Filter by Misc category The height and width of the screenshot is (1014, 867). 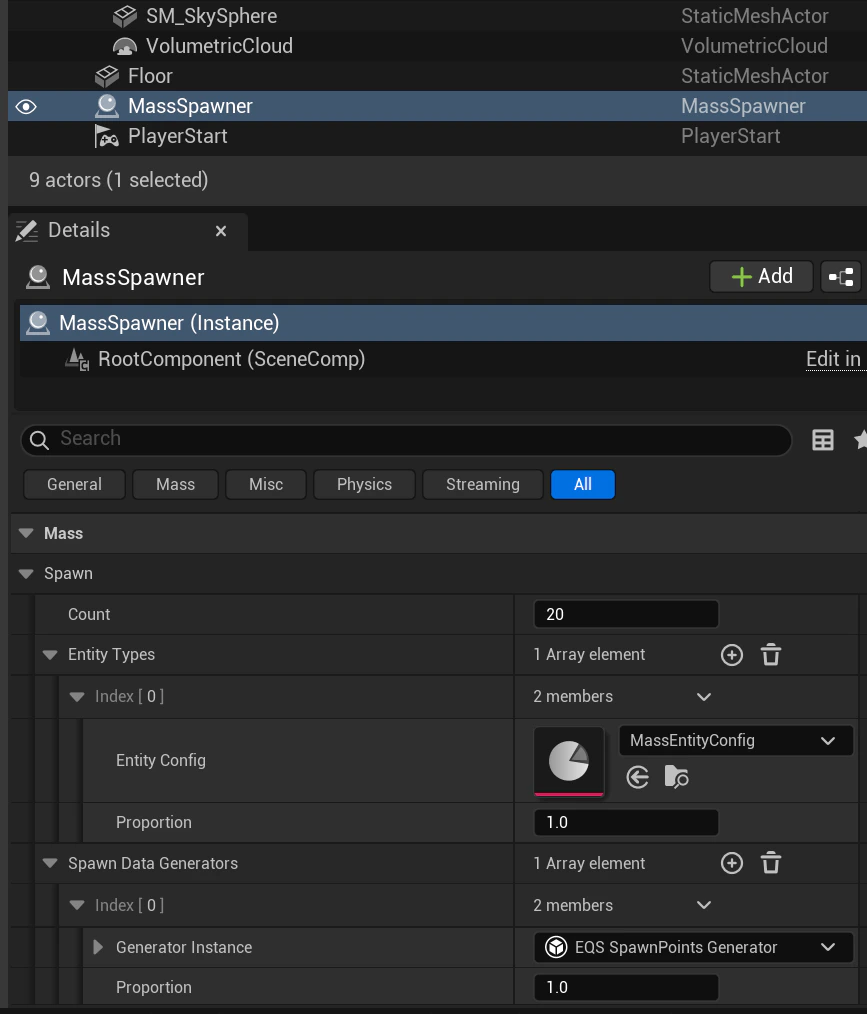click(x=266, y=484)
